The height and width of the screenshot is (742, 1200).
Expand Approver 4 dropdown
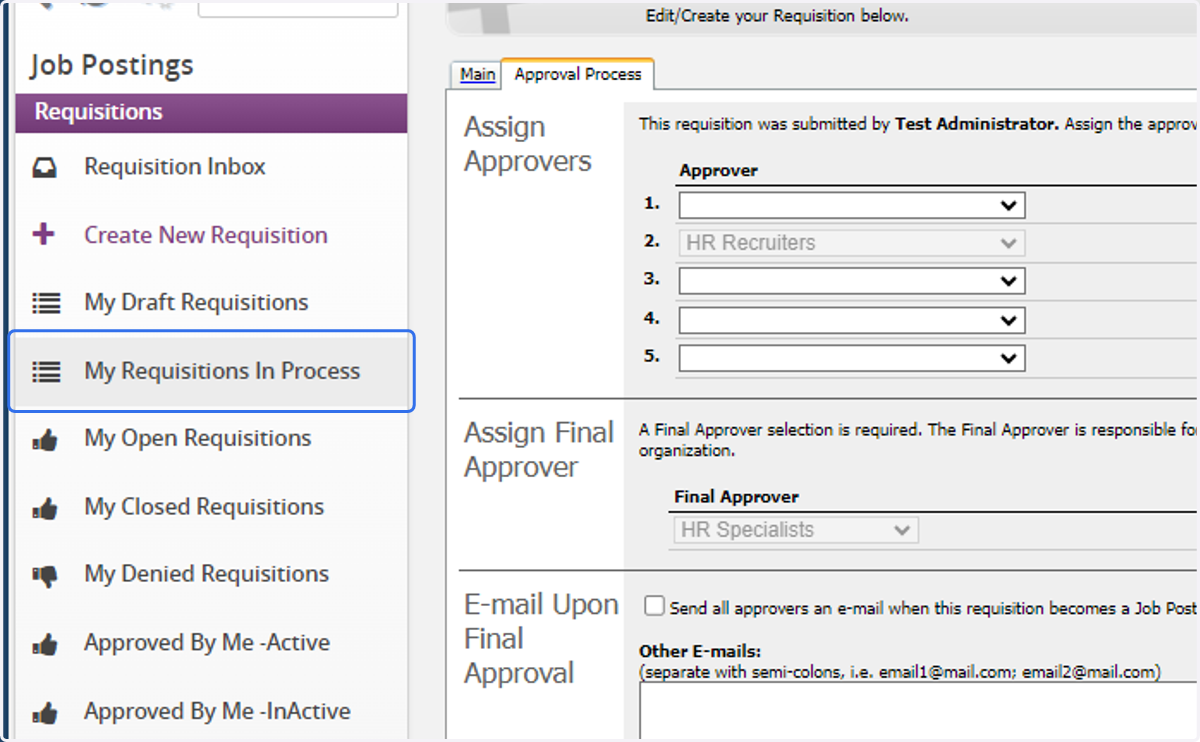click(852, 320)
